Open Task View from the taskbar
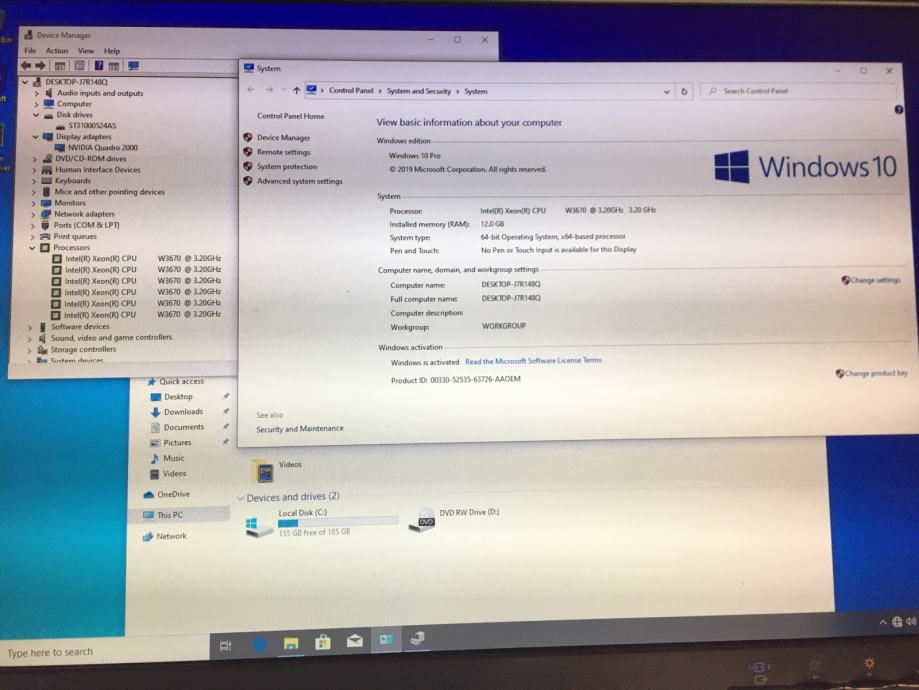The height and width of the screenshot is (690, 919). click(225, 646)
